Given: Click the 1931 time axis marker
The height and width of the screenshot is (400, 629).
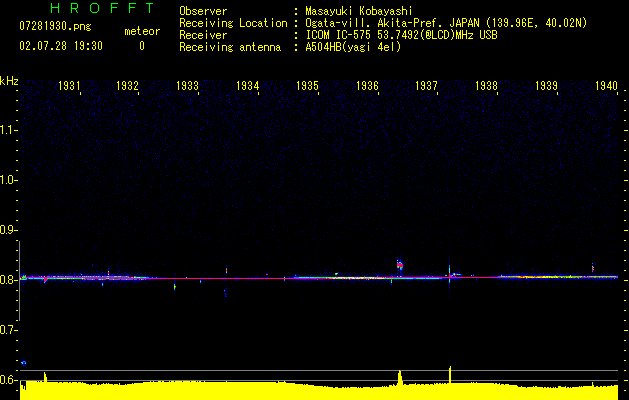Looking at the screenshot, I should 69,86.
